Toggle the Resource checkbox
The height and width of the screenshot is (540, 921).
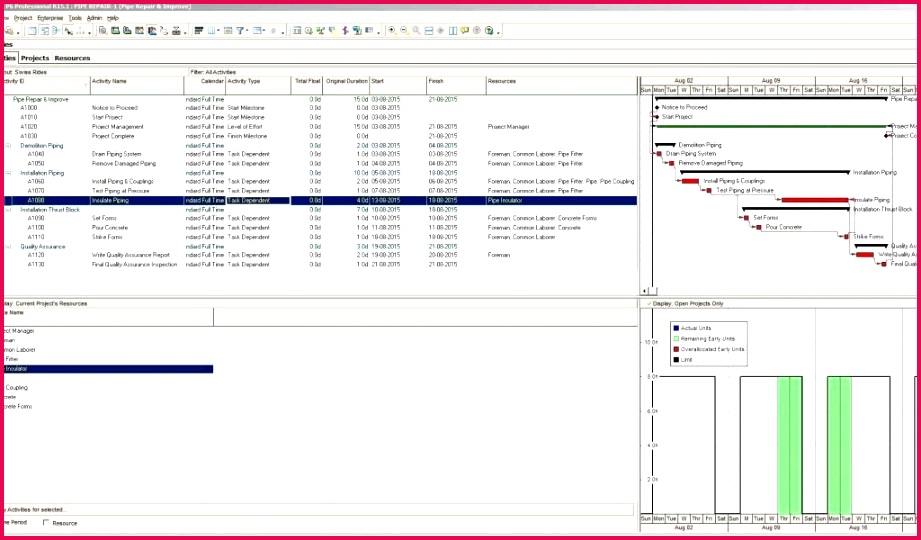pos(46,523)
